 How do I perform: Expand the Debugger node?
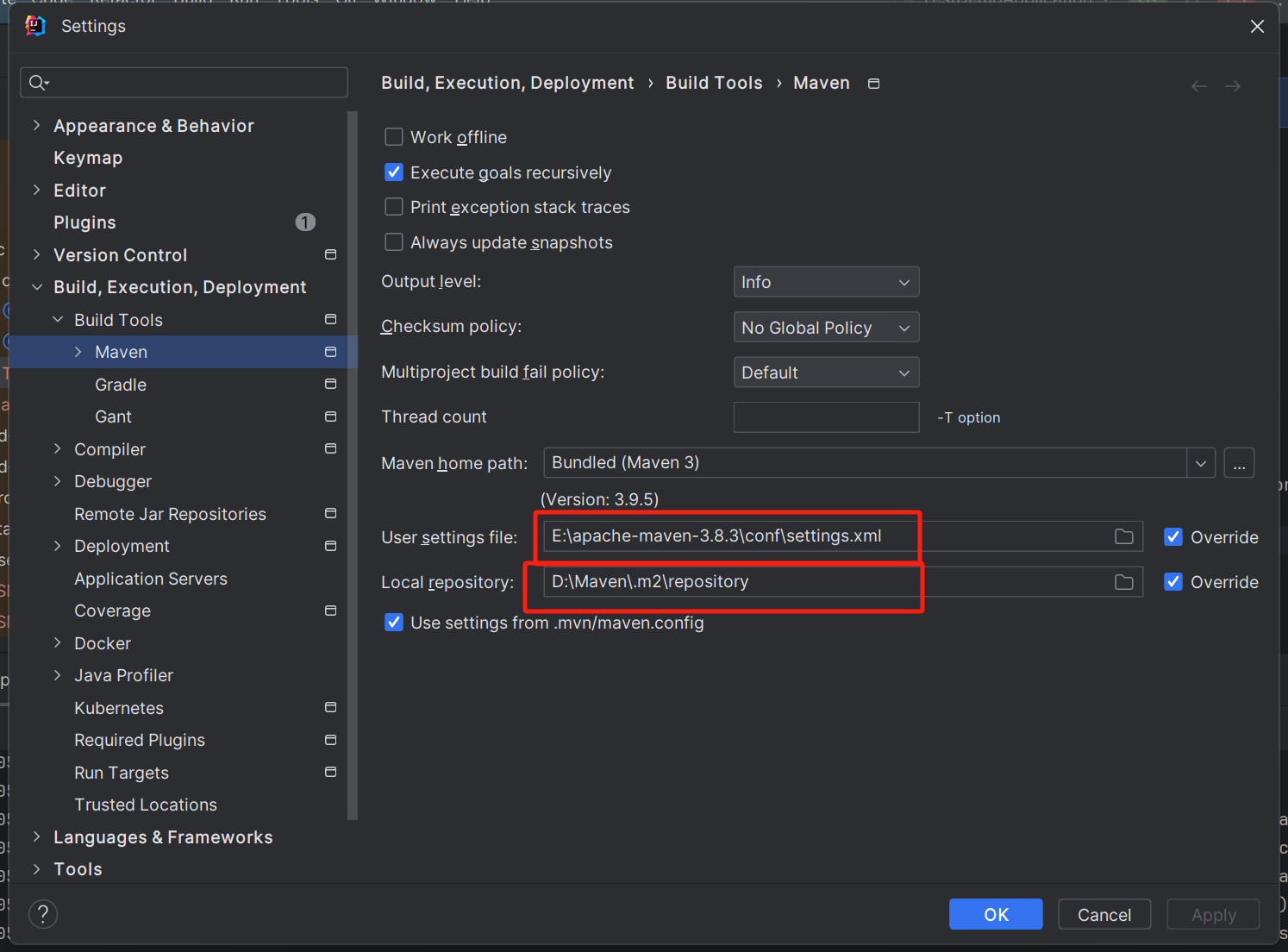click(58, 481)
